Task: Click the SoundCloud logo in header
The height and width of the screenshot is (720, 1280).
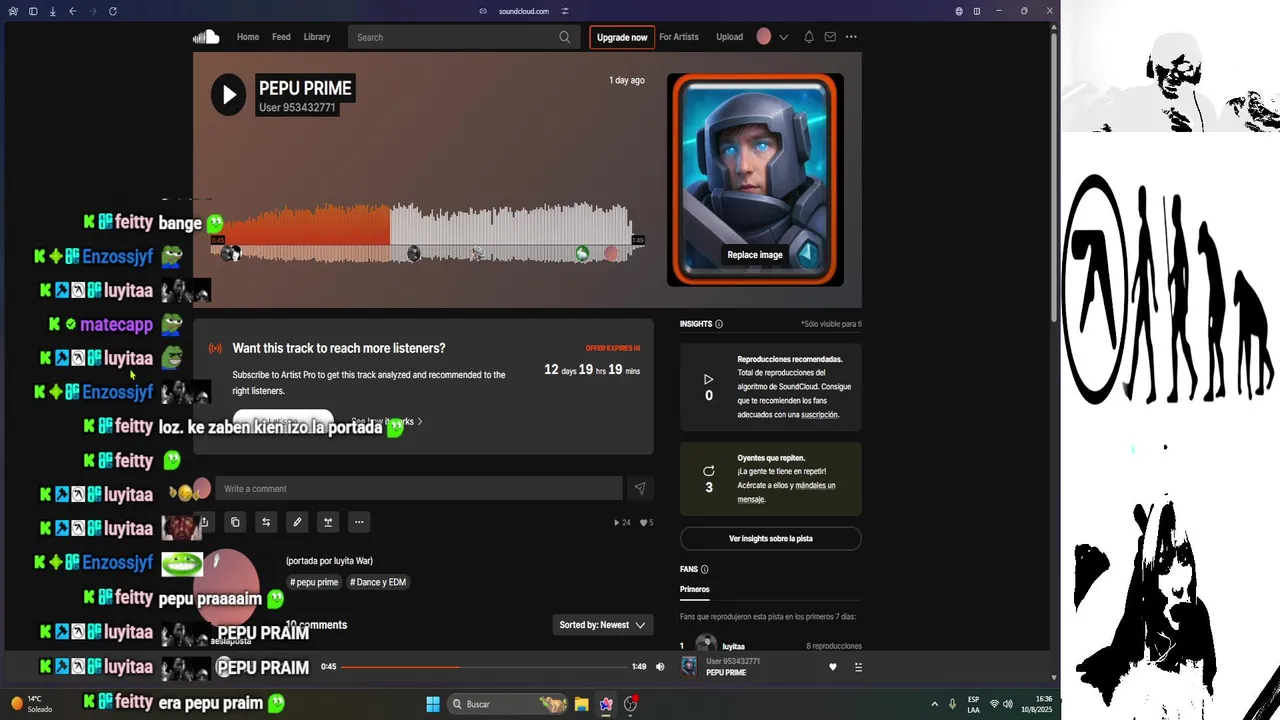Action: click(206, 37)
